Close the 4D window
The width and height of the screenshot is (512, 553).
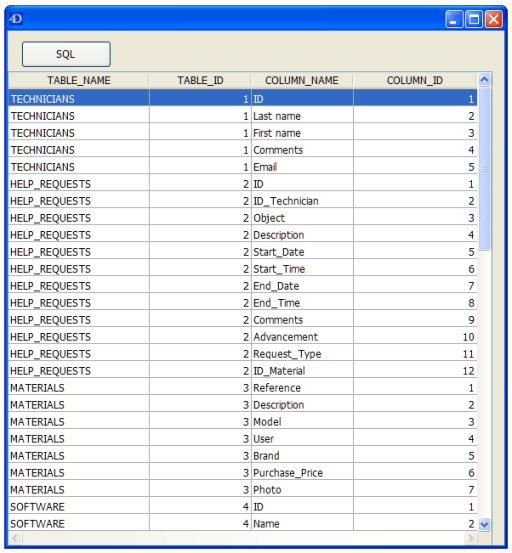(x=494, y=19)
